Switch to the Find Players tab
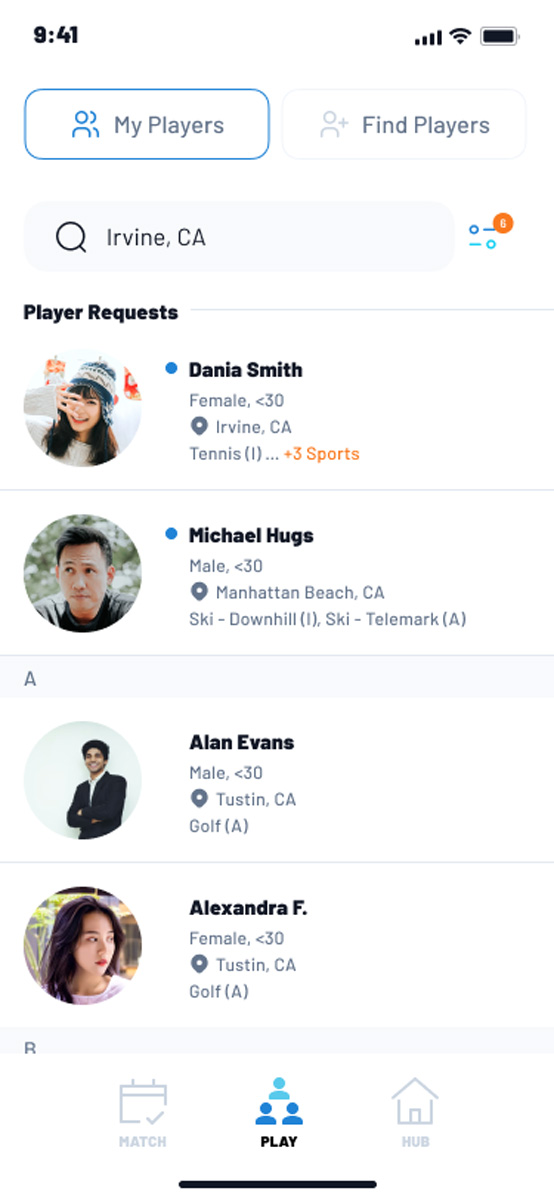The image size is (554, 1200). tap(404, 124)
